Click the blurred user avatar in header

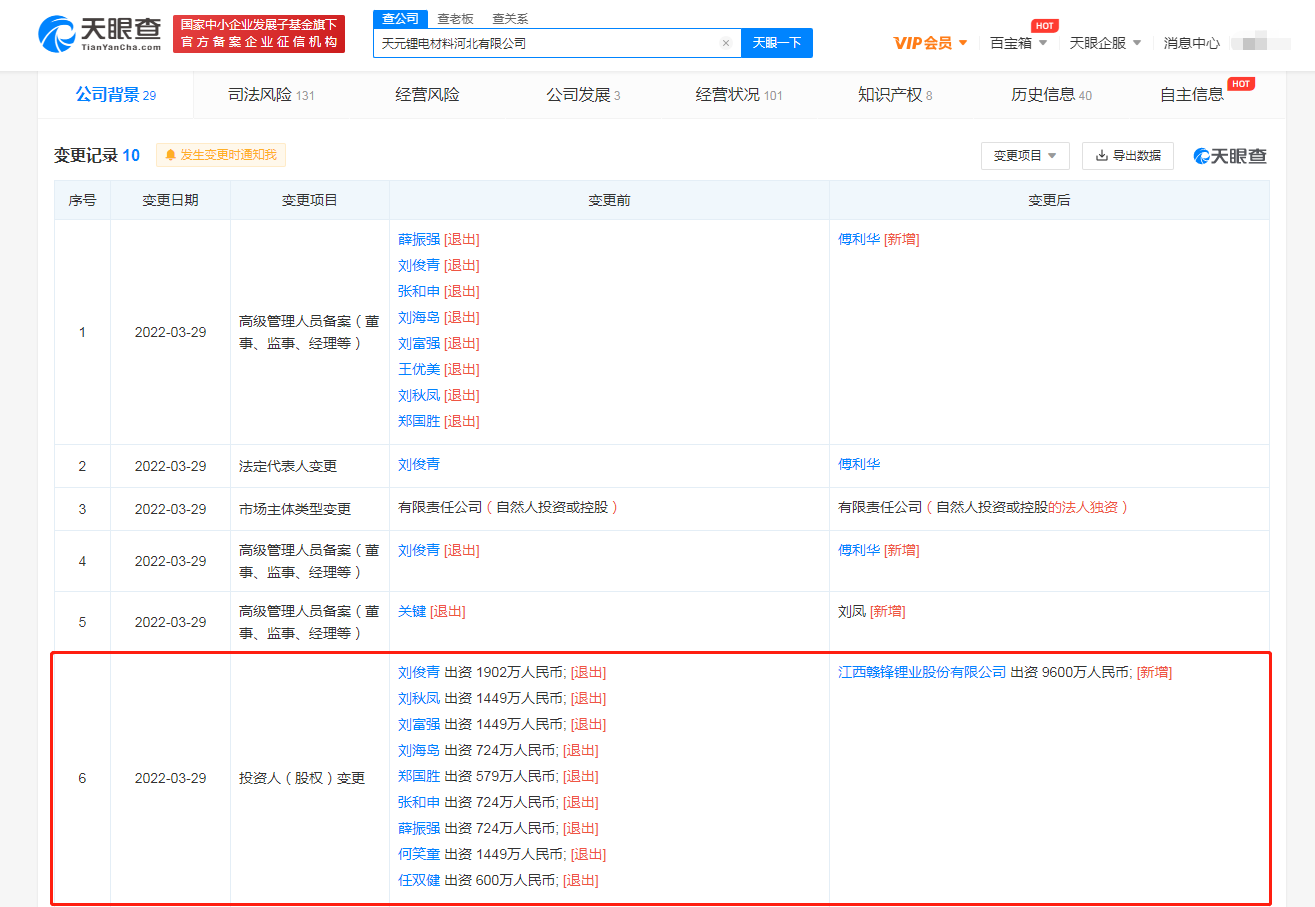point(1260,43)
